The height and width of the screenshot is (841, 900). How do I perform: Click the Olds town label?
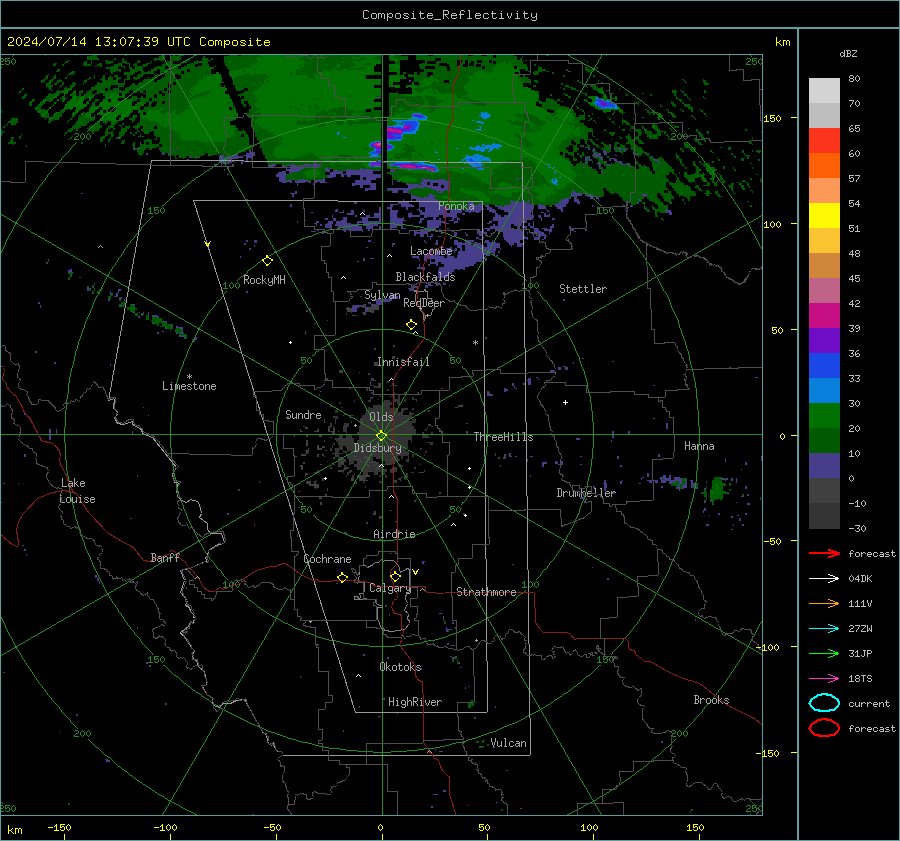[x=381, y=417]
